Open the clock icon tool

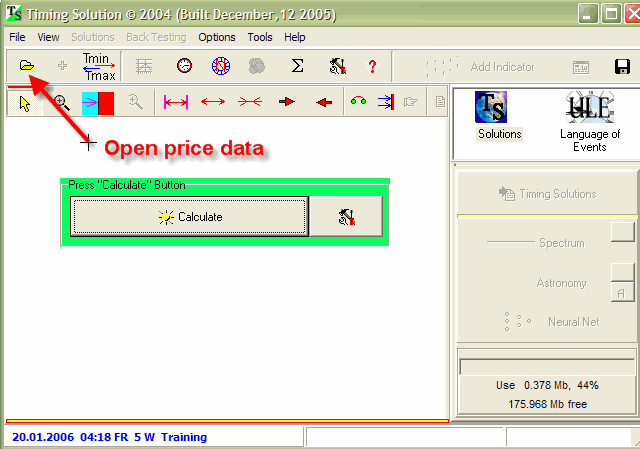[x=184, y=66]
